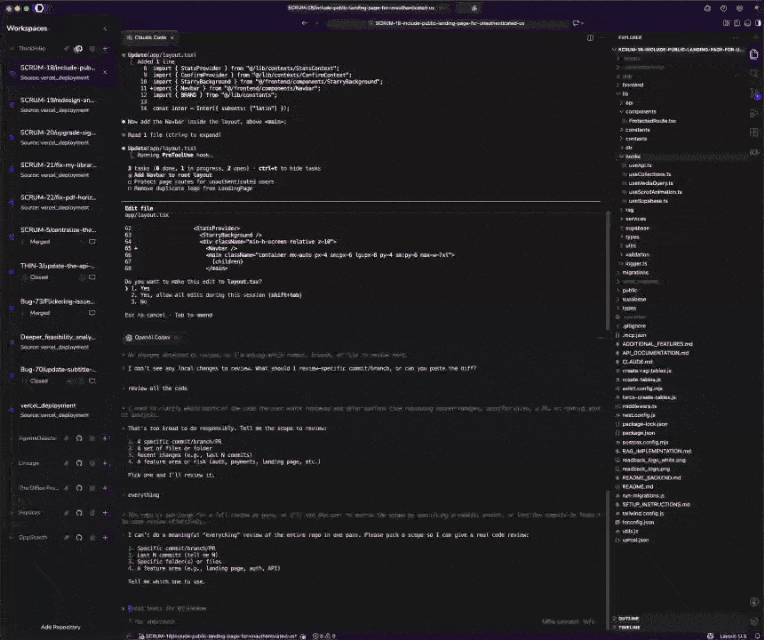Open ProtectedRoute.tsx in Explorer
Viewport: 764px width, 640px height.
coord(652,121)
